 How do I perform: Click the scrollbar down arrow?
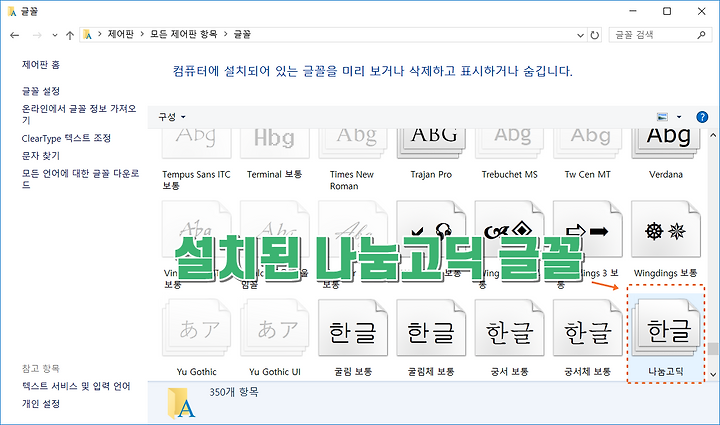[x=713, y=375]
